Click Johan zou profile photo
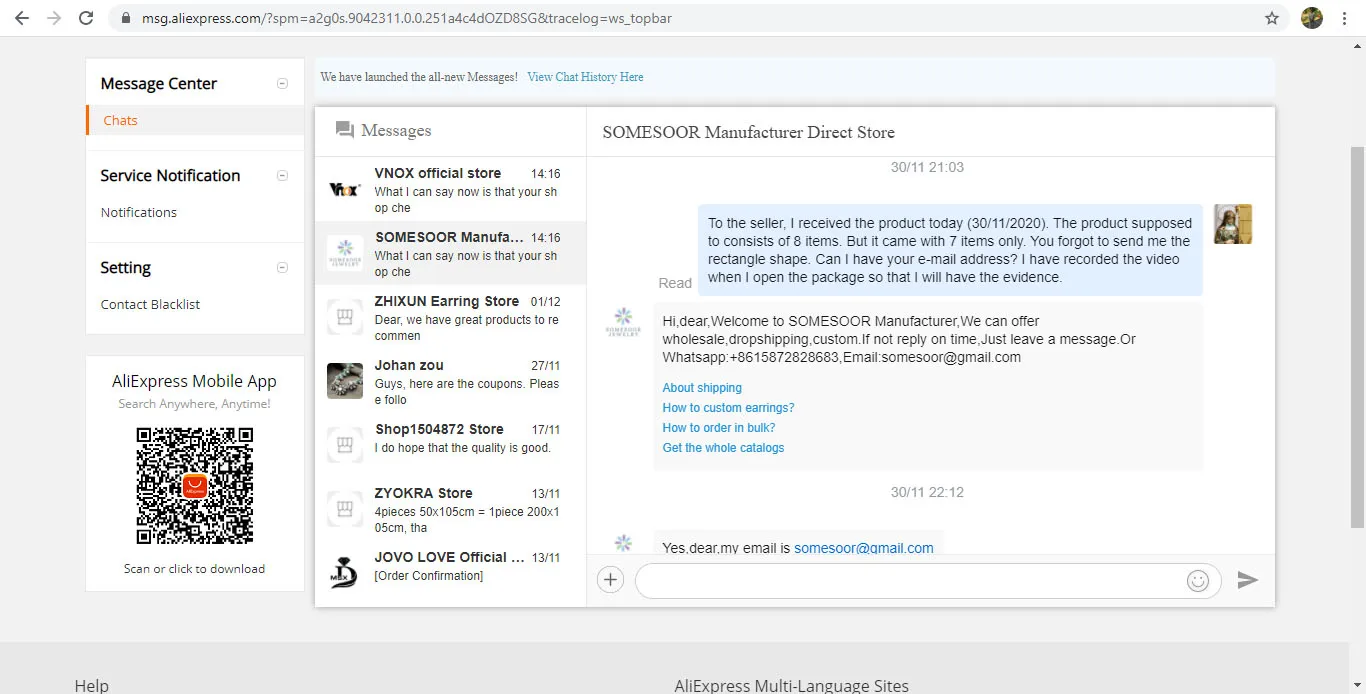Viewport: 1366px width, 694px height. point(344,381)
